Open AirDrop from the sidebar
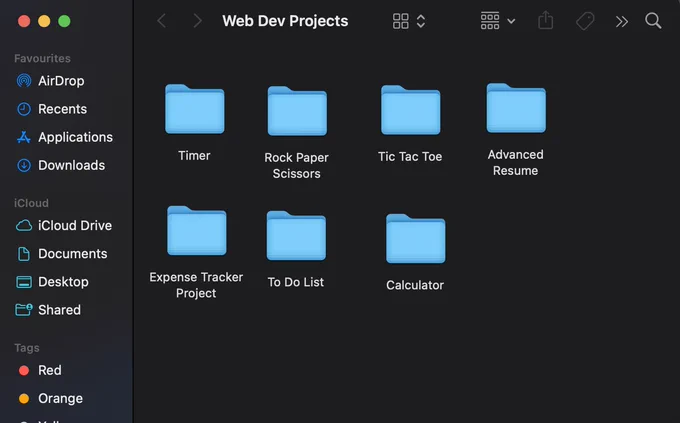 (x=61, y=81)
